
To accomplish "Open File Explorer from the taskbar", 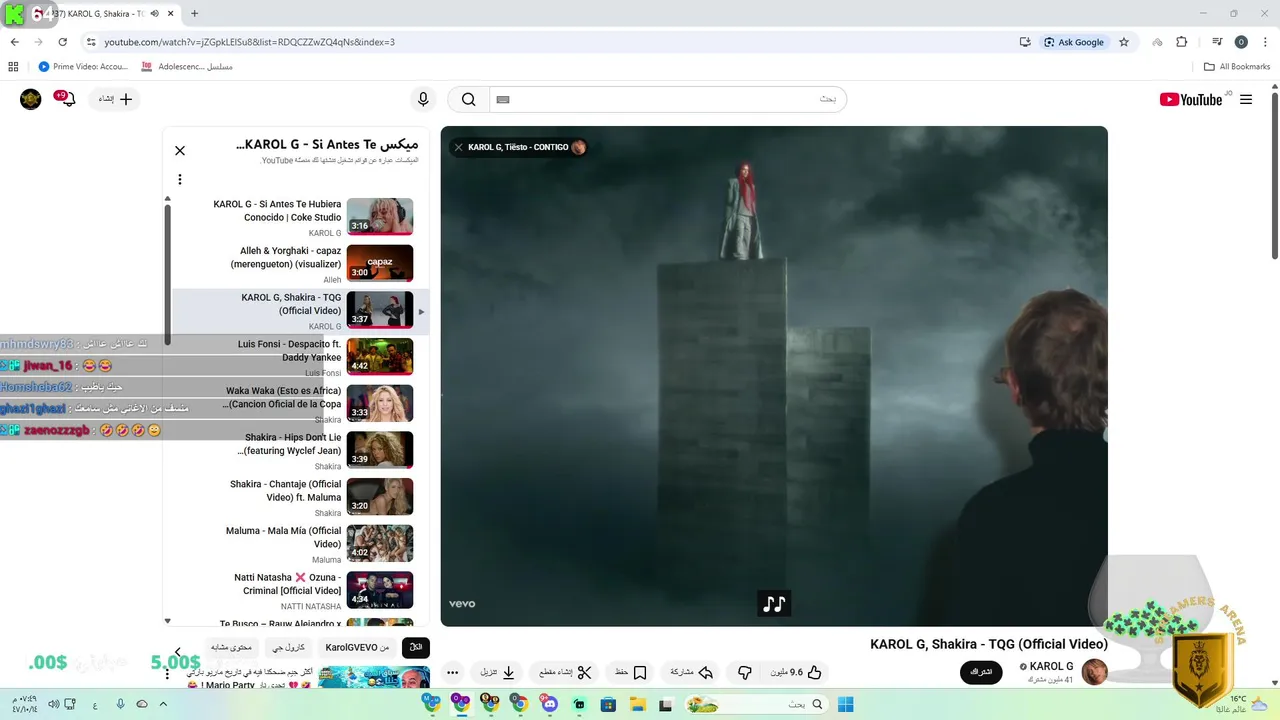I will point(637,704).
